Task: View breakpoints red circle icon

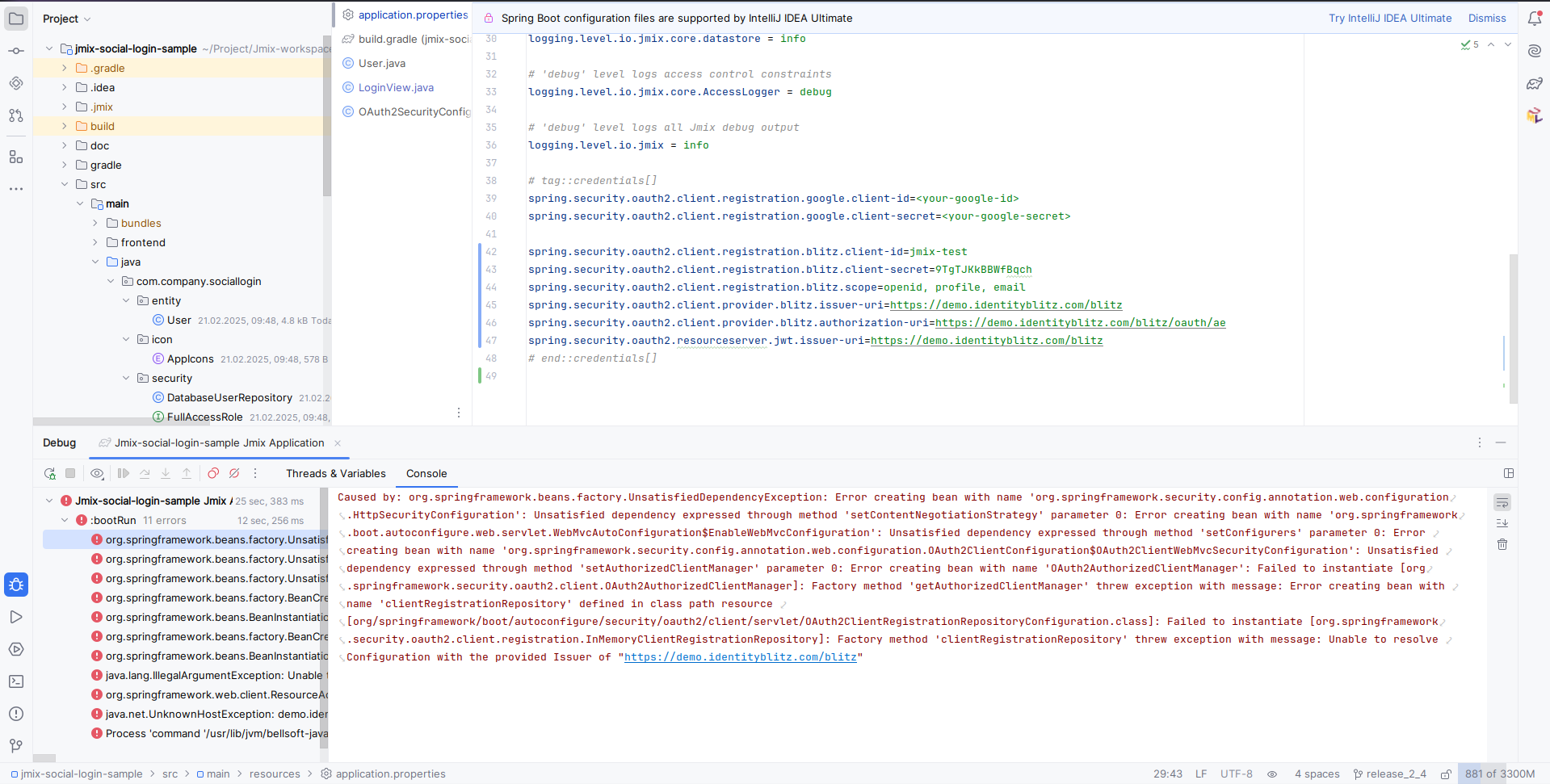Action: pos(213,474)
